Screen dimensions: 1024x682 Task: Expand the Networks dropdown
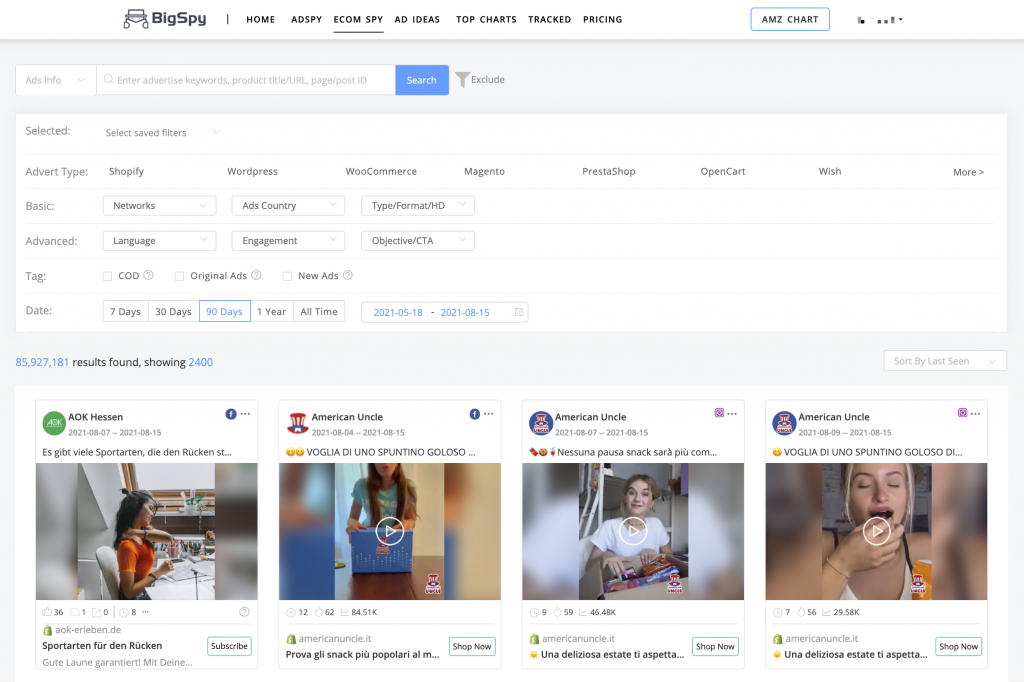tap(159, 206)
